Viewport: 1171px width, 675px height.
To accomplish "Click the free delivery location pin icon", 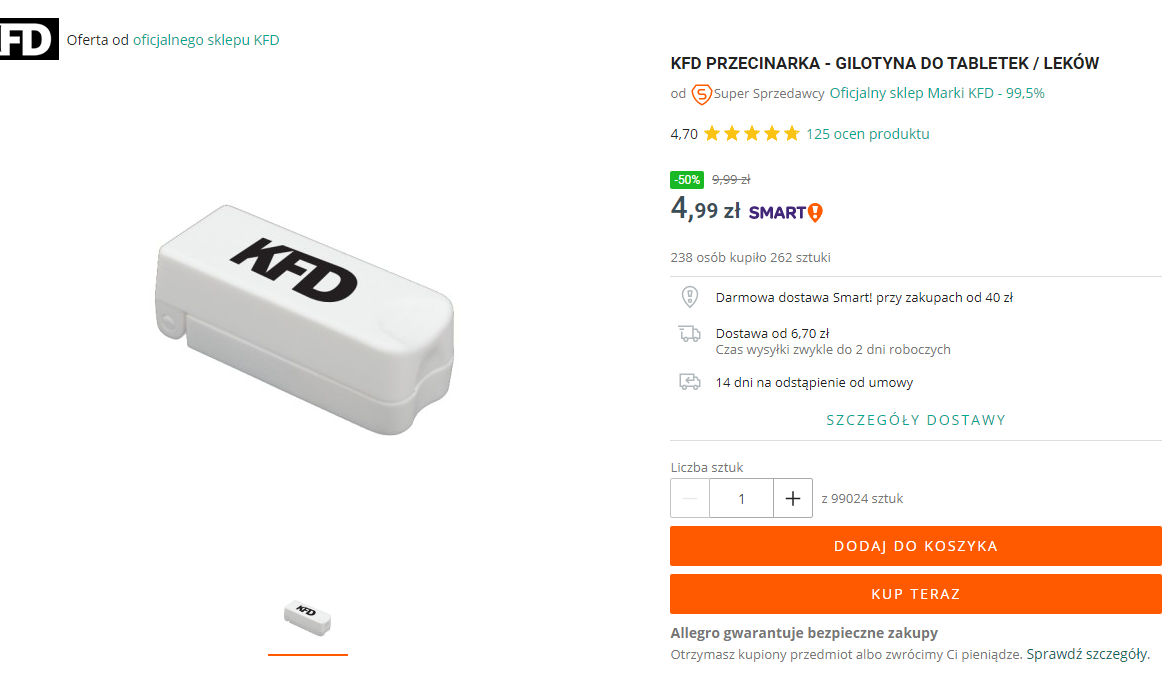I will pos(689,297).
